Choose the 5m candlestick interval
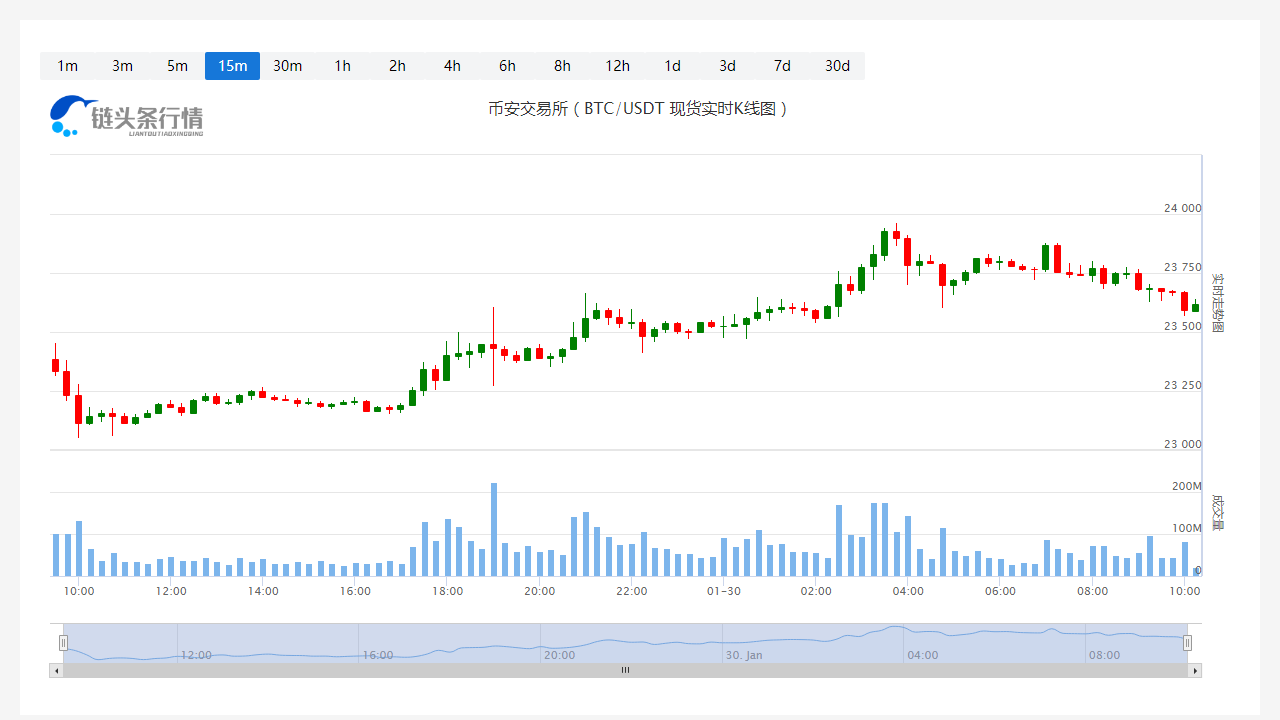1280x720 pixels. pos(177,66)
